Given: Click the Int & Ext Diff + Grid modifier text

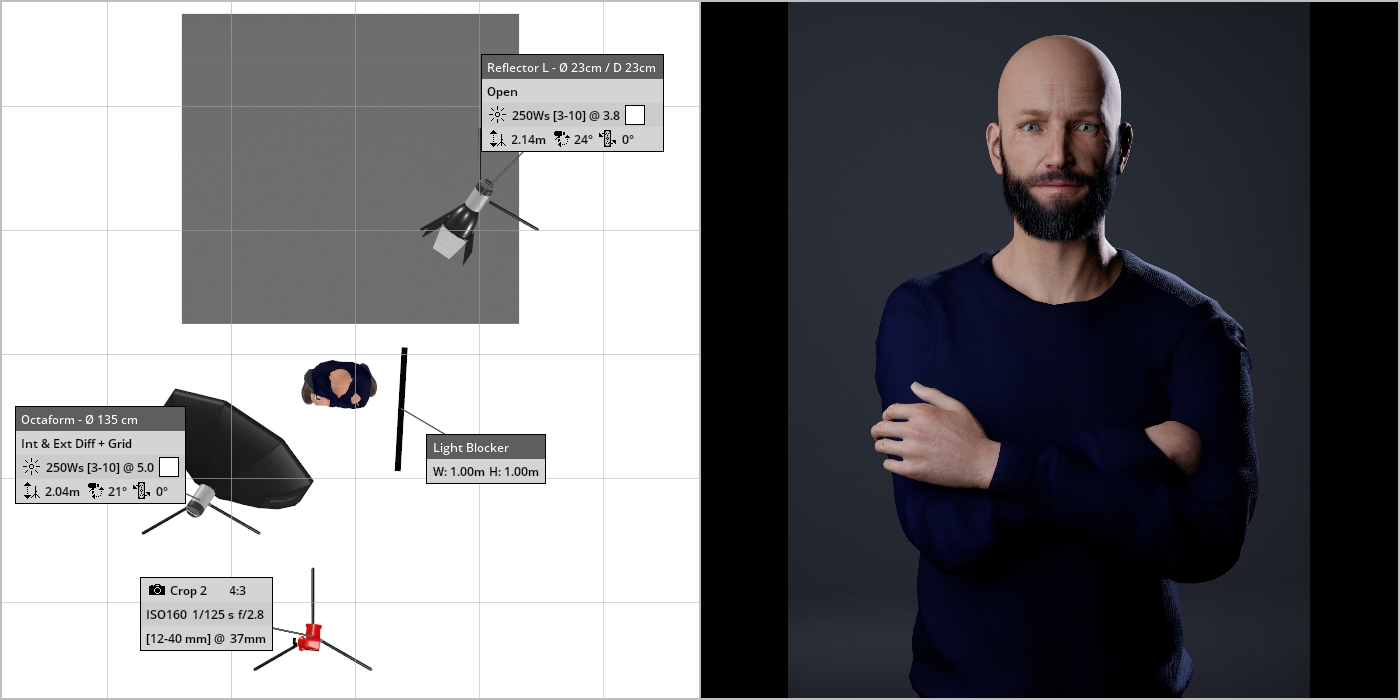Looking at the screenshot, I should click(x=77, y=443).
